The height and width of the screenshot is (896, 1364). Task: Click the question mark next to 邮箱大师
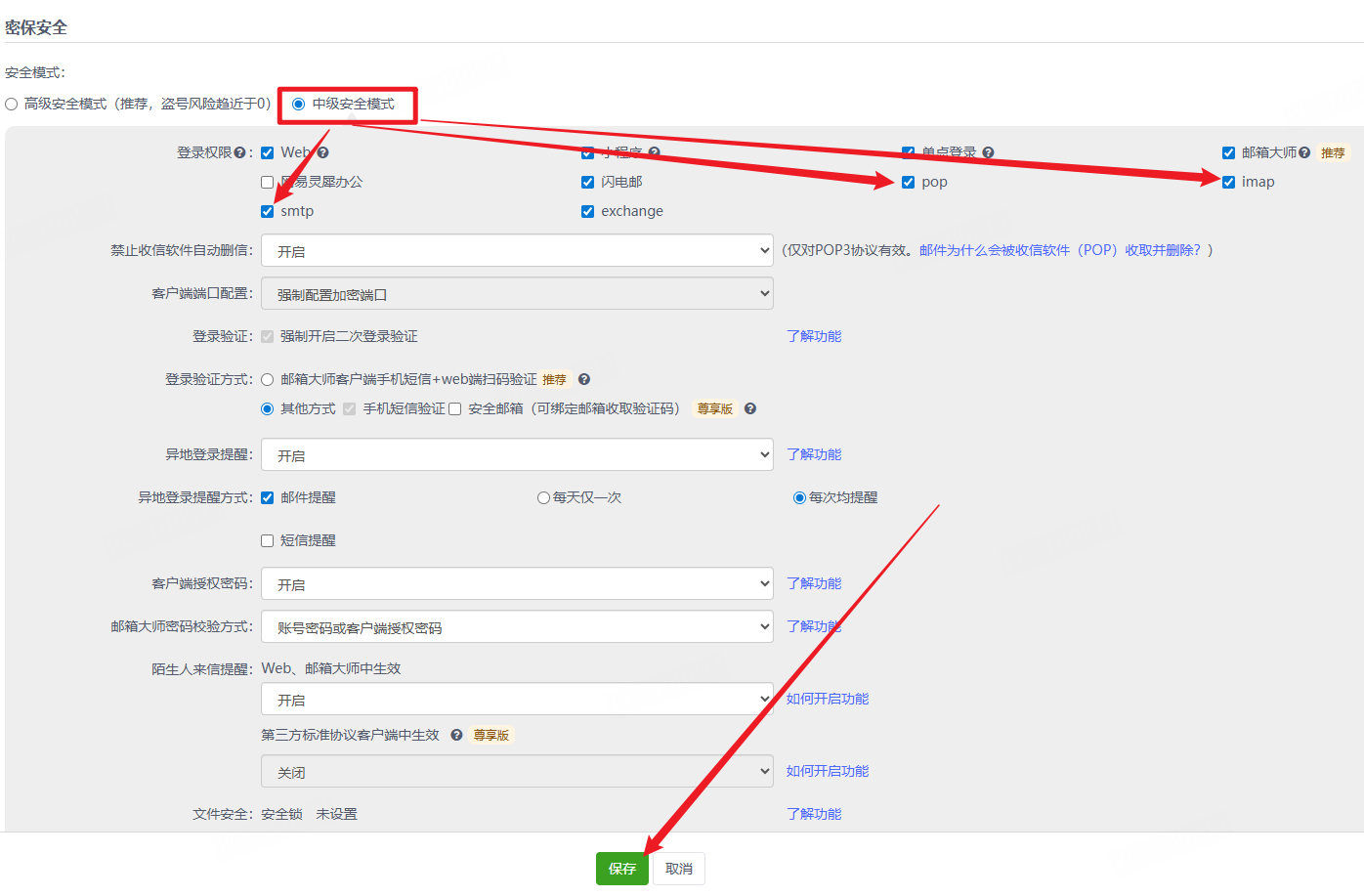point(1304,152)
